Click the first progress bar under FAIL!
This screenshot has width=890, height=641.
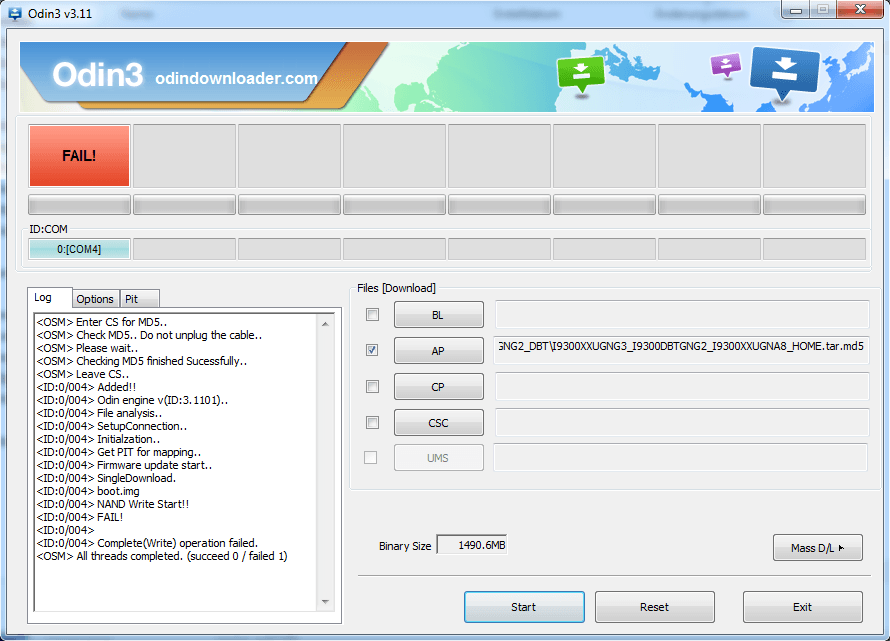coord(79,204)
